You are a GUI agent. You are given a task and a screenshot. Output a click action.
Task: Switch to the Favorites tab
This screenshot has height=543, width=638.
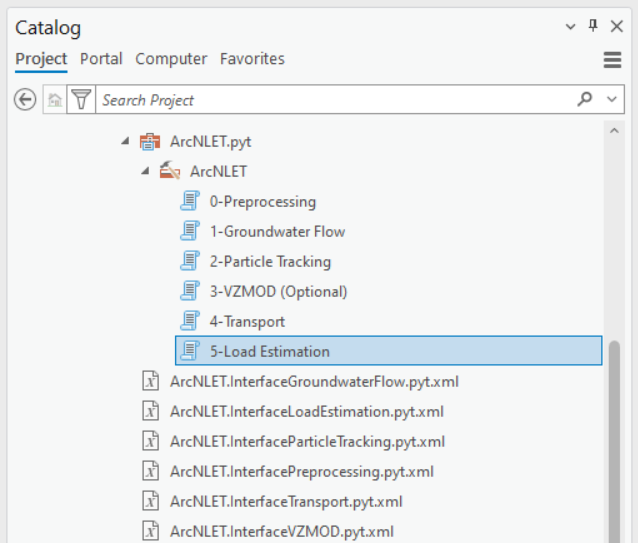(252, 59)
